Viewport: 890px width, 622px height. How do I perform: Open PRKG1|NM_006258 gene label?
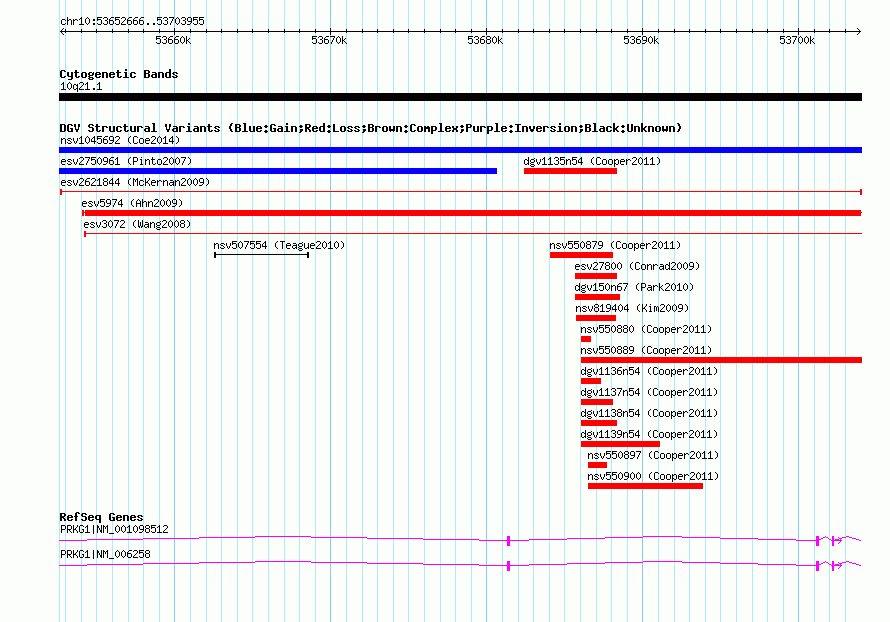click(x=105, y=554)
